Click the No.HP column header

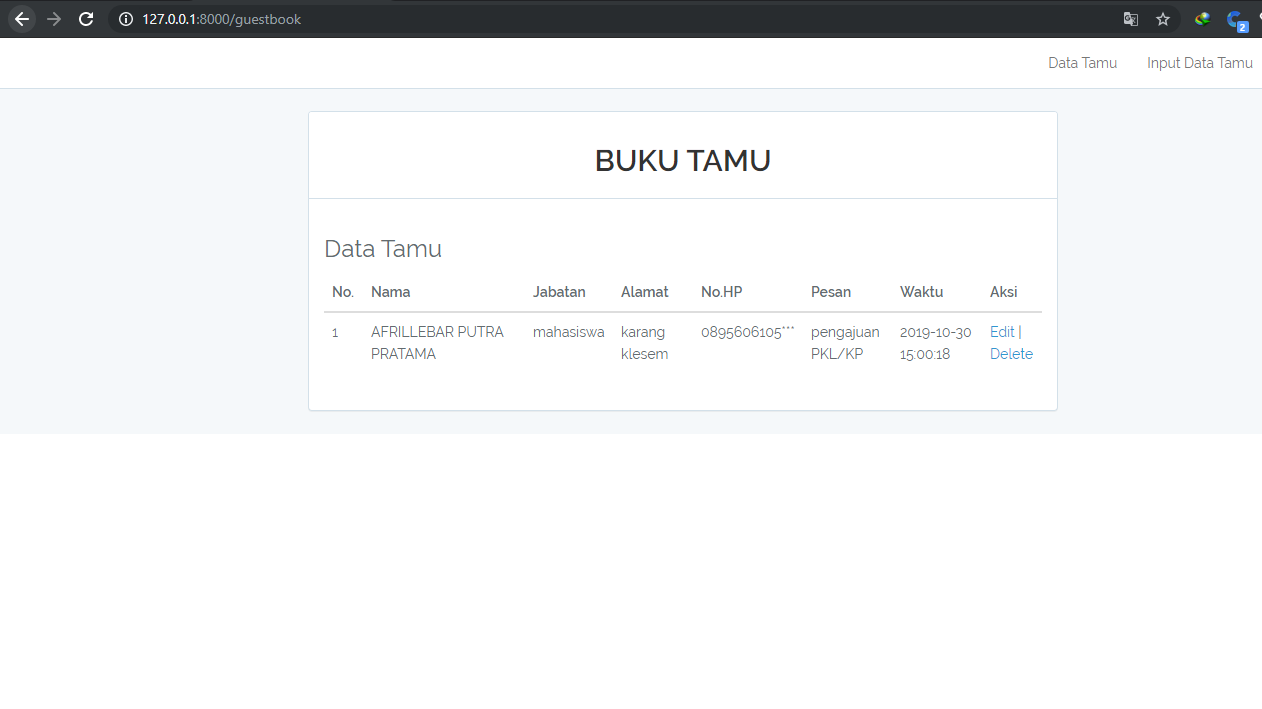pyautogui.click(x=721, y=291)
